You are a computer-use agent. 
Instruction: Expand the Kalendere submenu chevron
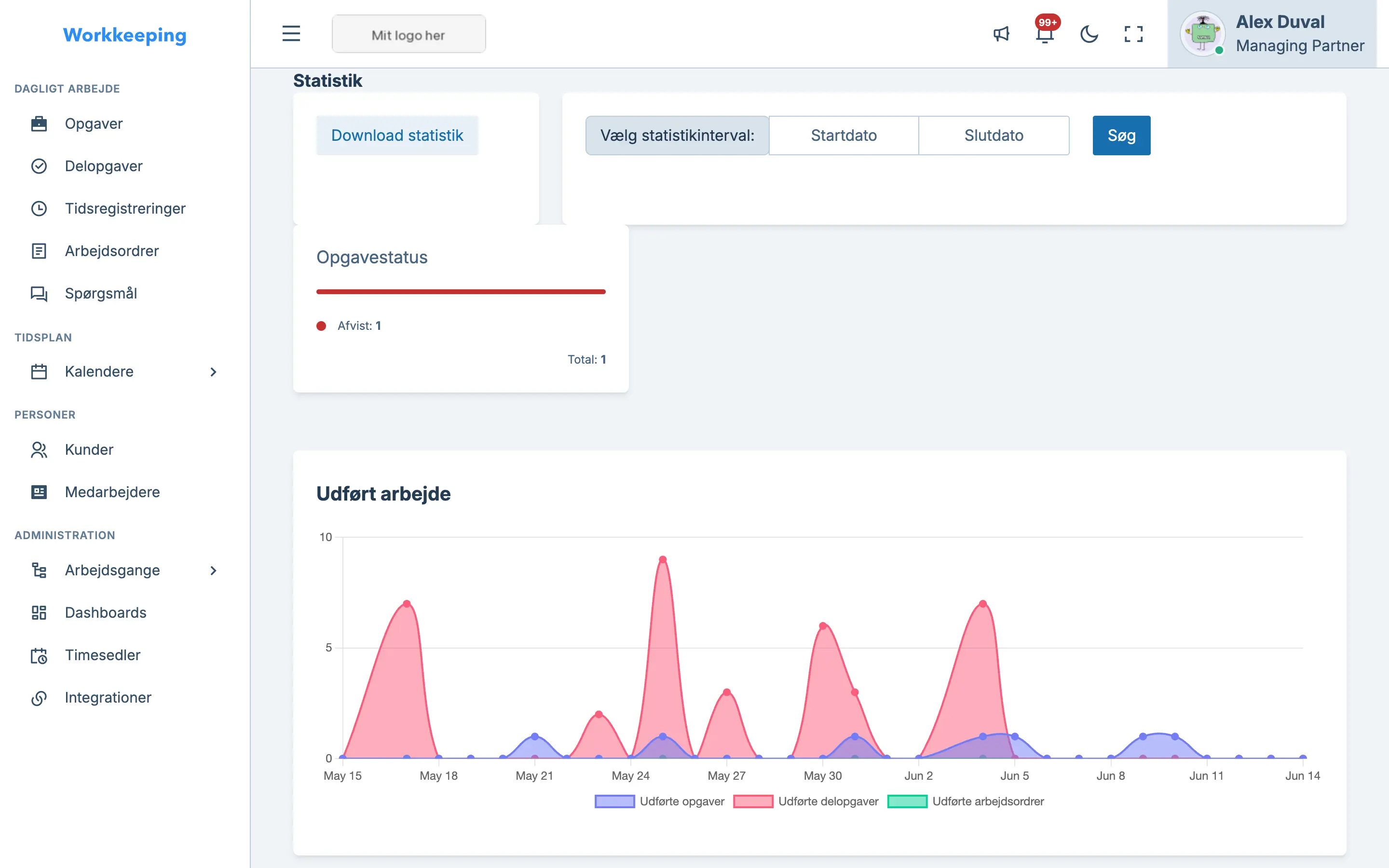click(214, 371)
